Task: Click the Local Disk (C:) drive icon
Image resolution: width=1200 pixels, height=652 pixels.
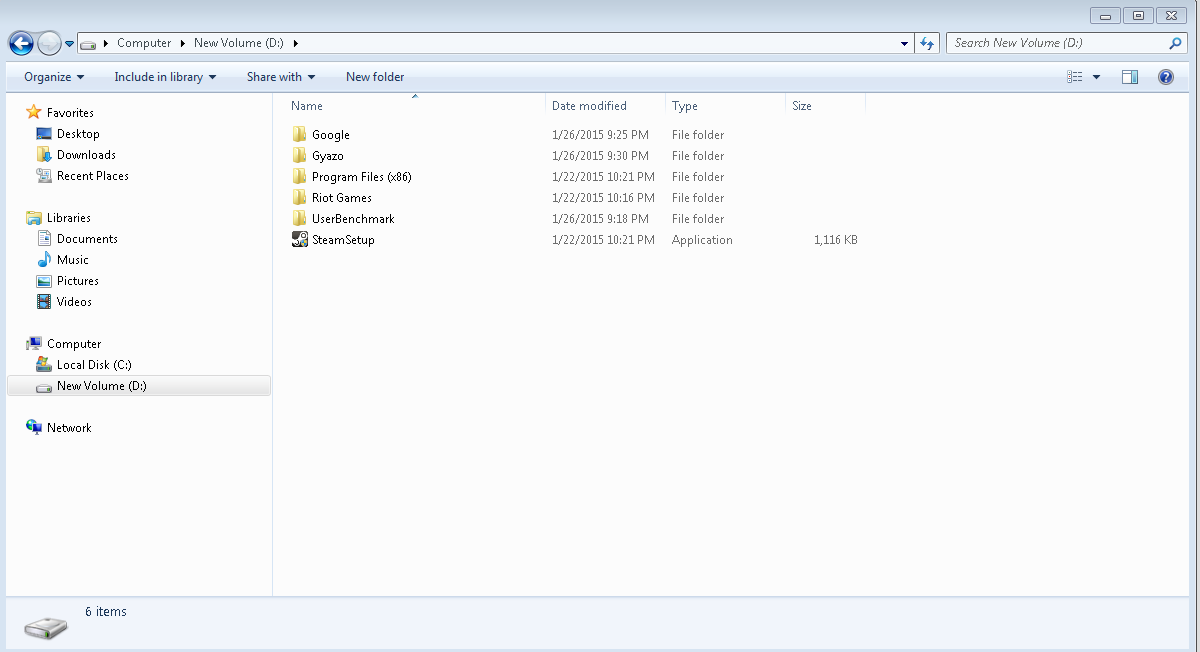Action: 44,365
